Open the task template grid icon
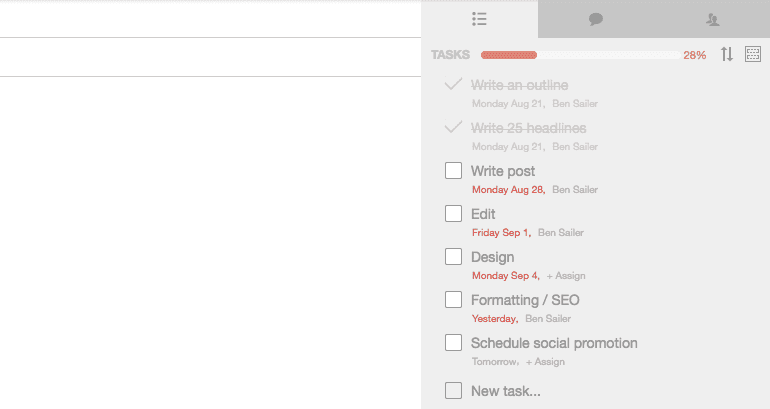This screenshot has width=770, height=409. tap(753, 54)
